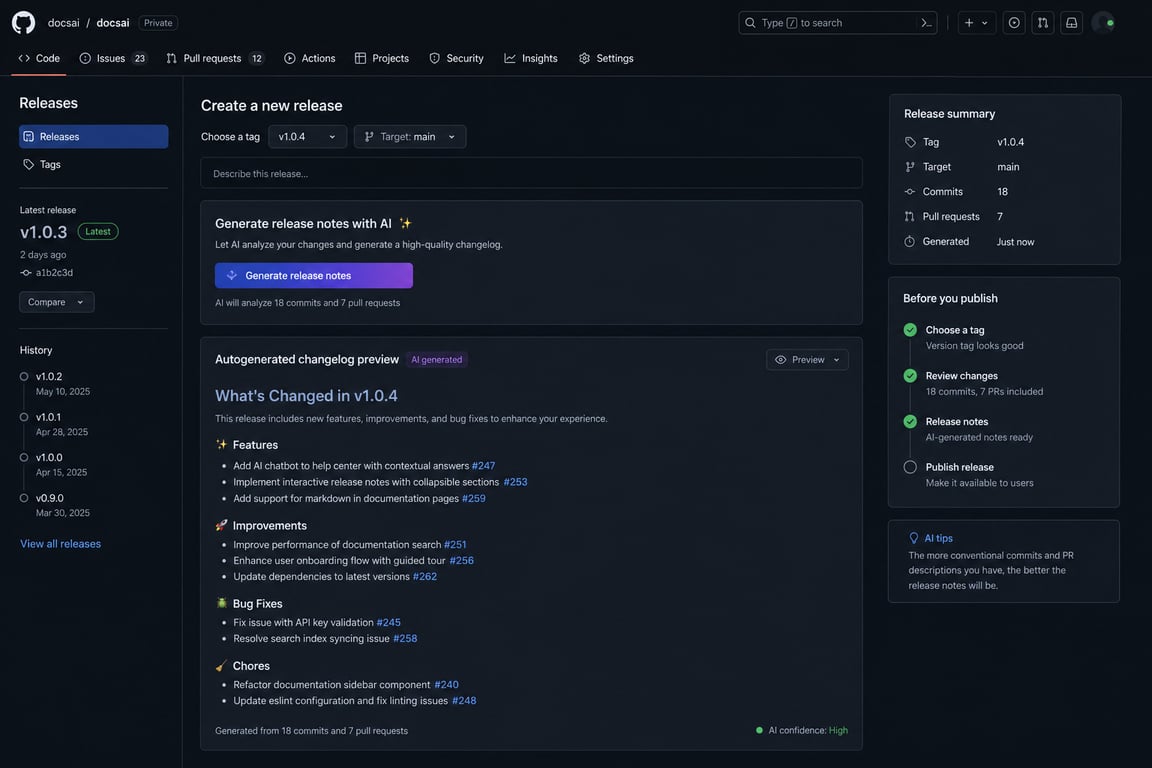Image resolution: width=1152 pixels, height=768 pixels.
Task: Switch to the Actions tab
Action: click(309, 58)
